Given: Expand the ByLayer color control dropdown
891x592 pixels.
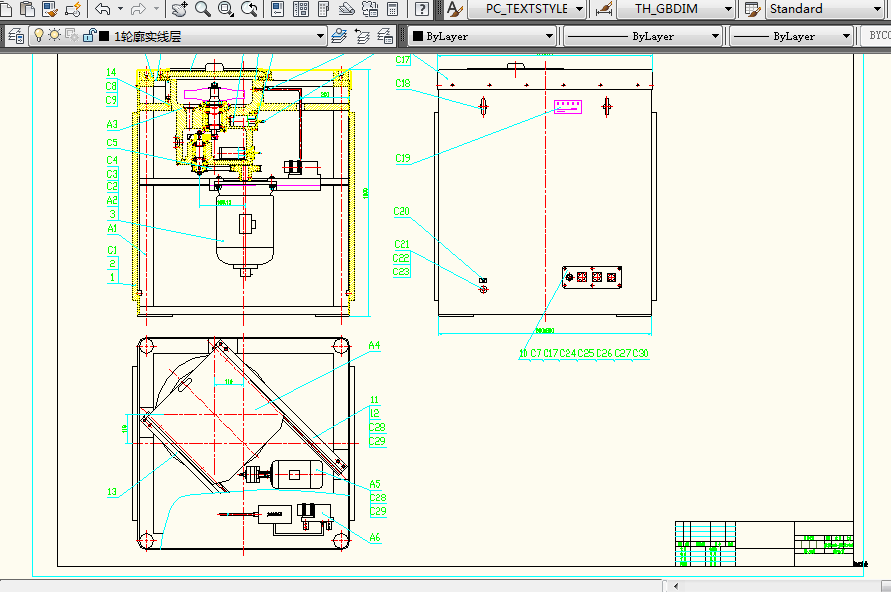Looking at the screenshot, I should click(x=549, y=36).
